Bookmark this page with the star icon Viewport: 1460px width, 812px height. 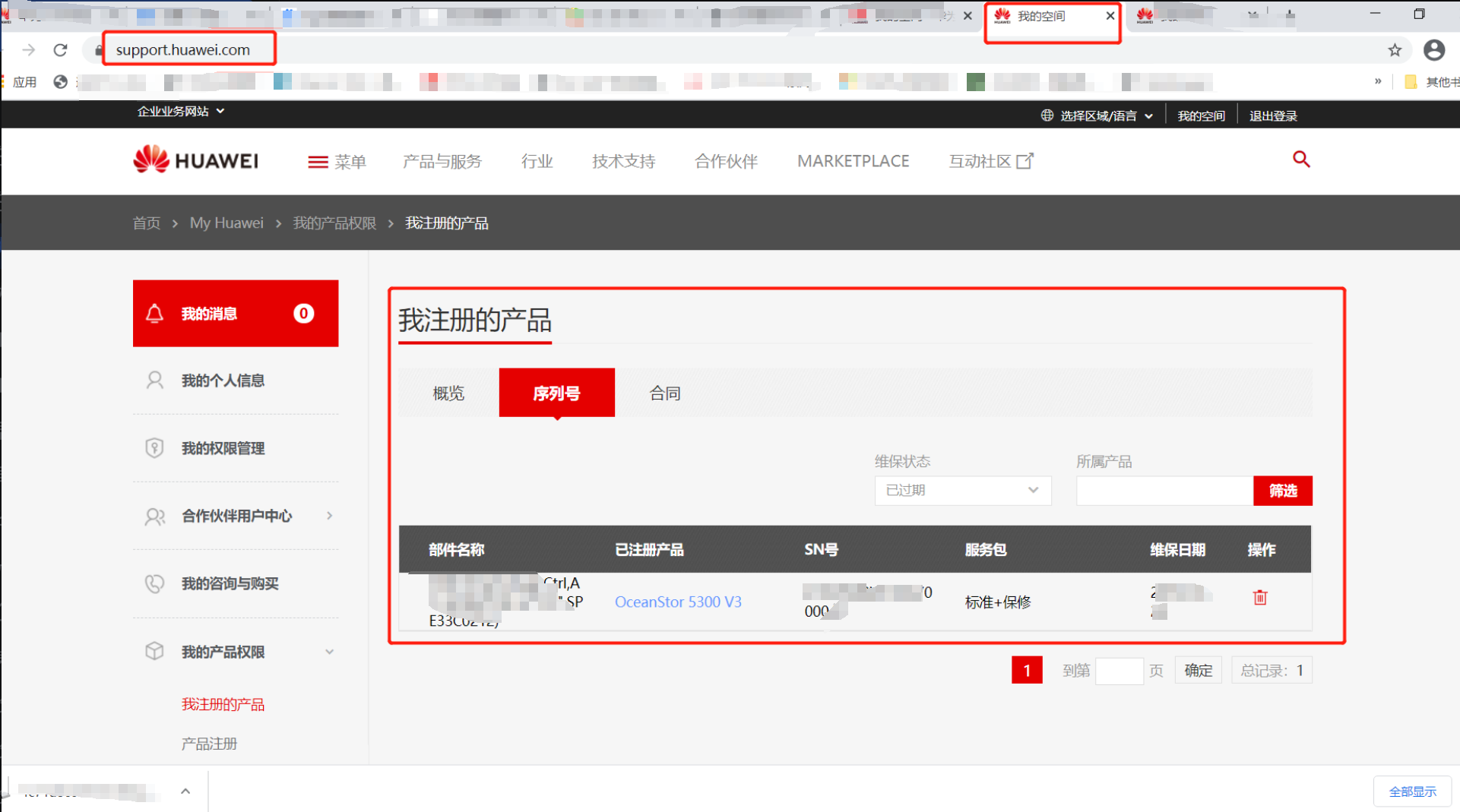tap(1395, 50)
